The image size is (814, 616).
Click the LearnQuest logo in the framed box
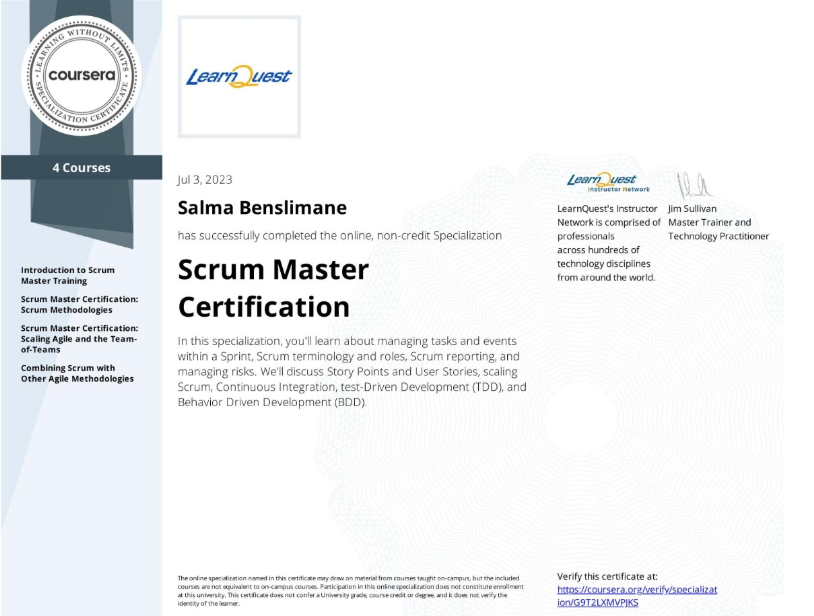click(239, 77)
